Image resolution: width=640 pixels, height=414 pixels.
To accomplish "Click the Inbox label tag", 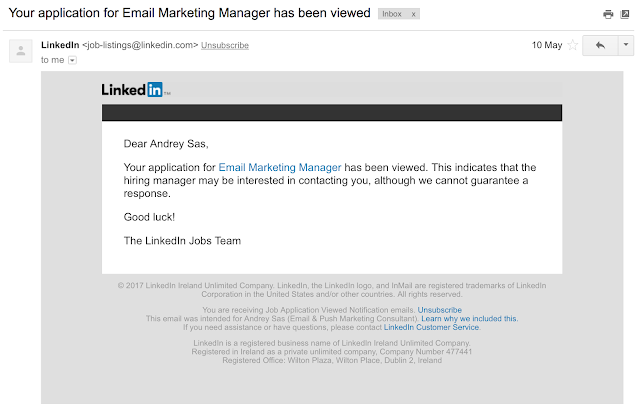I will (x=392, y=14).
